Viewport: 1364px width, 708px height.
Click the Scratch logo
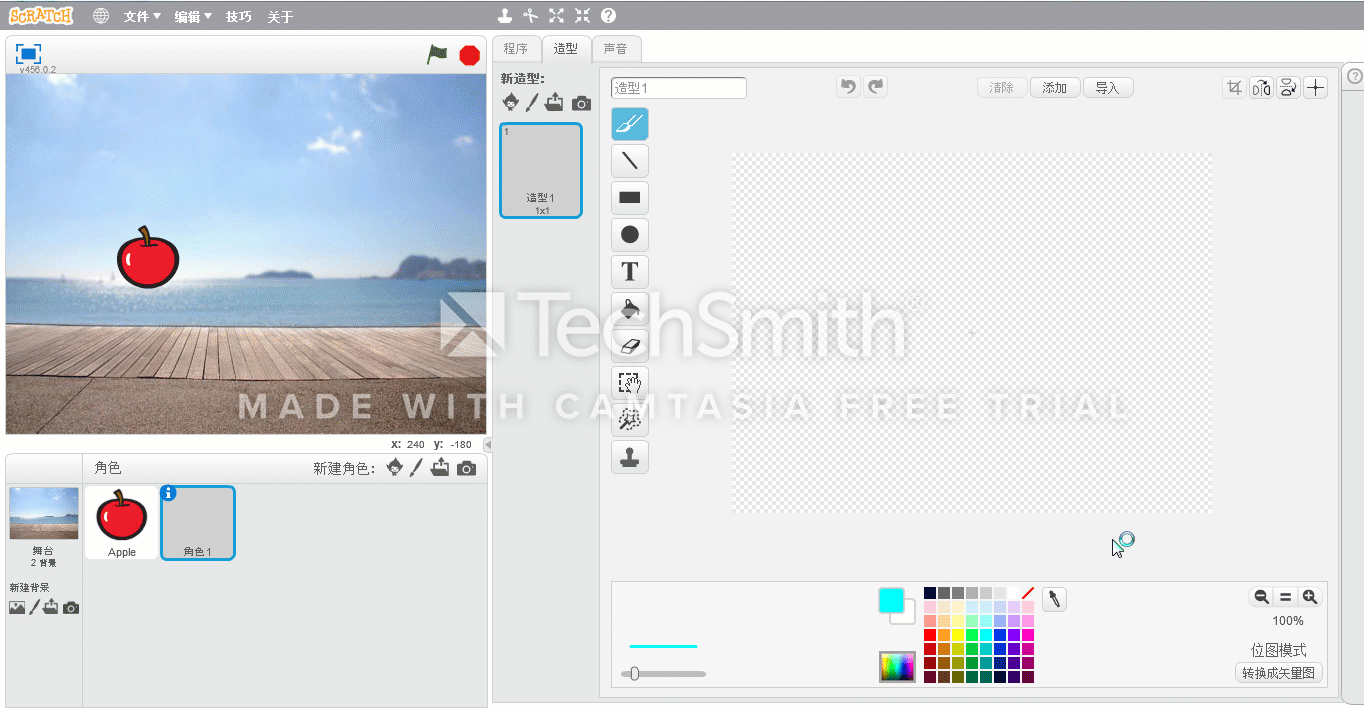(42, 16)
